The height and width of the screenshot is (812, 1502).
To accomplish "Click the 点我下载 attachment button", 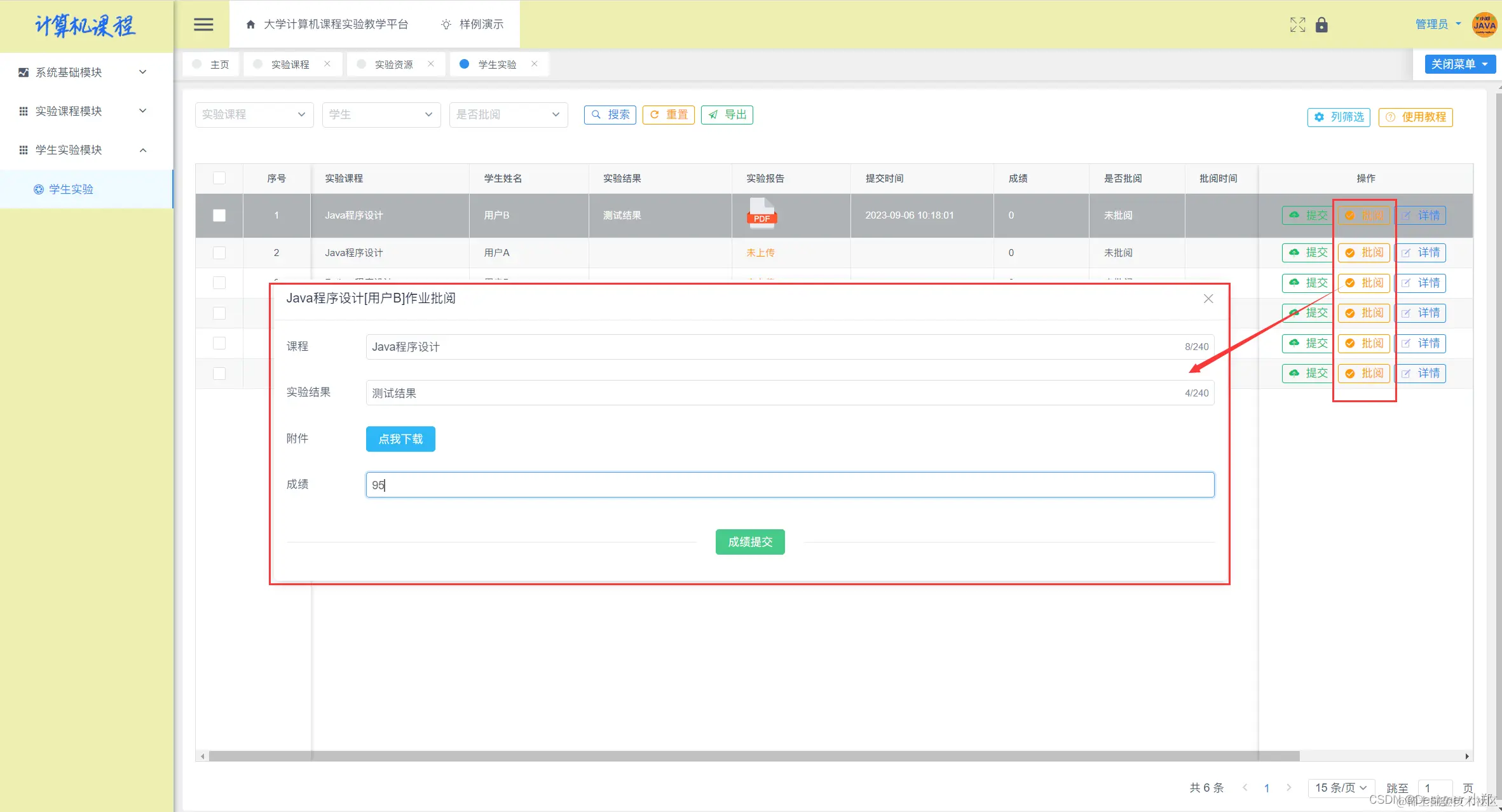I will click(400, 439).
